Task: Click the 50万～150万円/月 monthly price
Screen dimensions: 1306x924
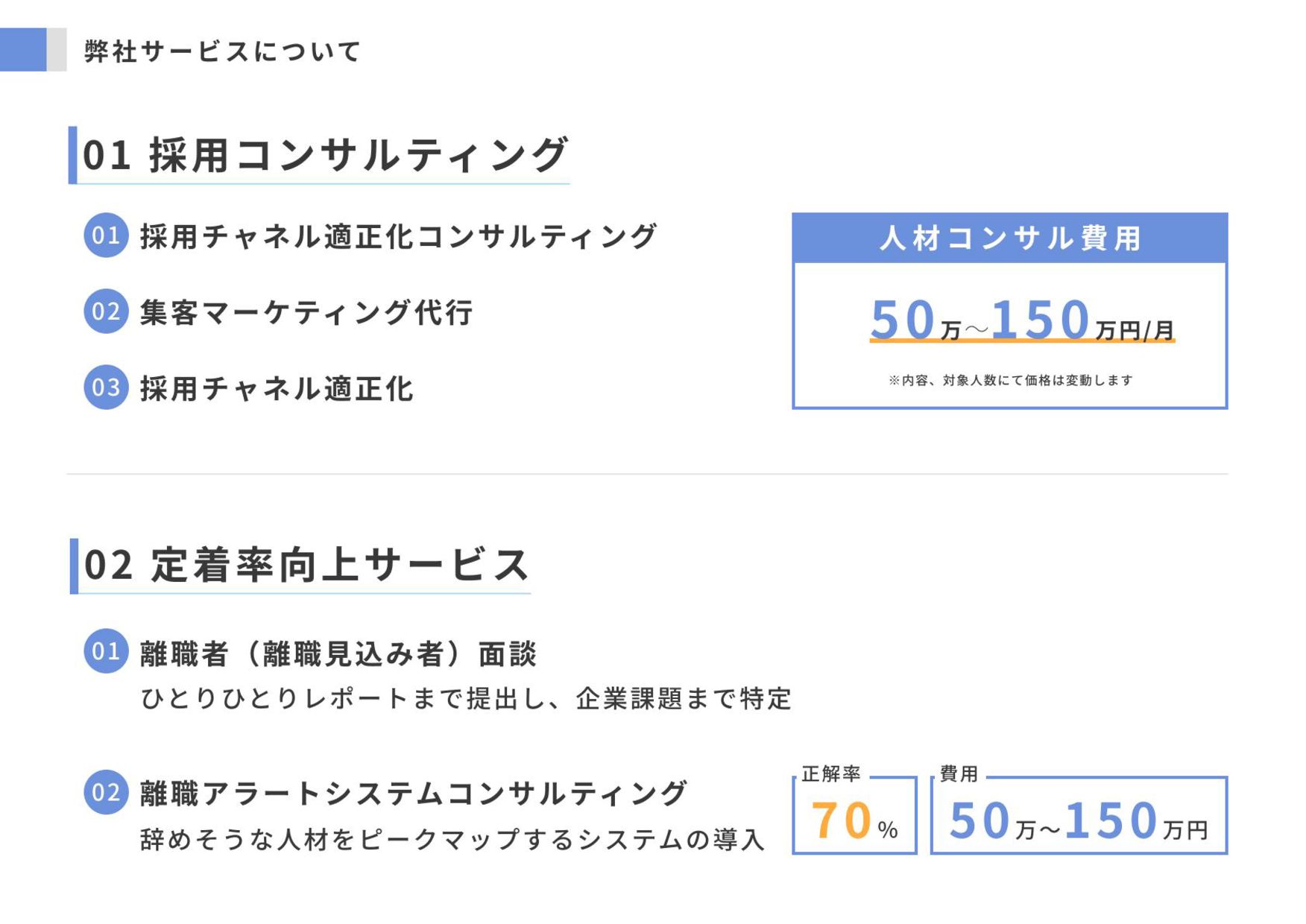Action: (x=1021, y=320)
